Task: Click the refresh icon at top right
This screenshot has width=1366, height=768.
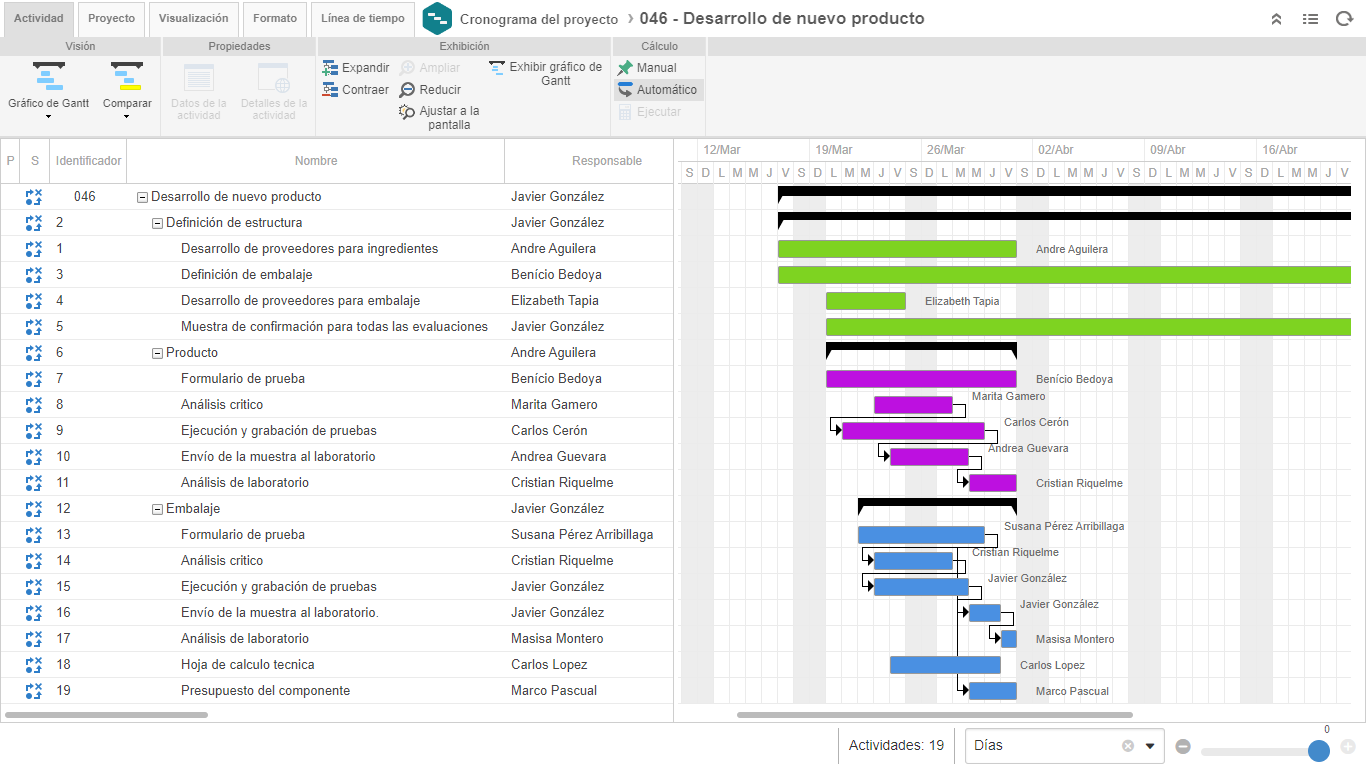Action: click(1344, 19)
